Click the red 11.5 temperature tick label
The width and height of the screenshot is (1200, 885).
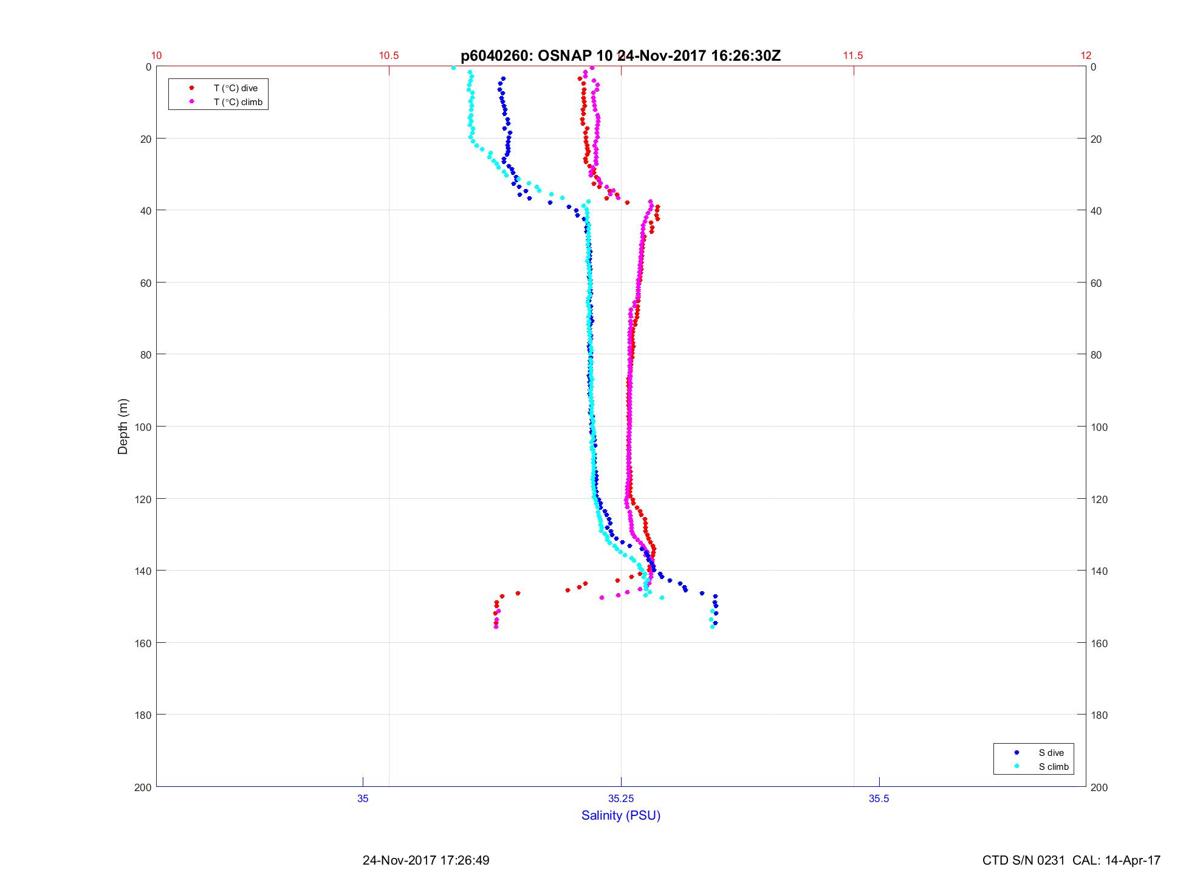[853, 56]
